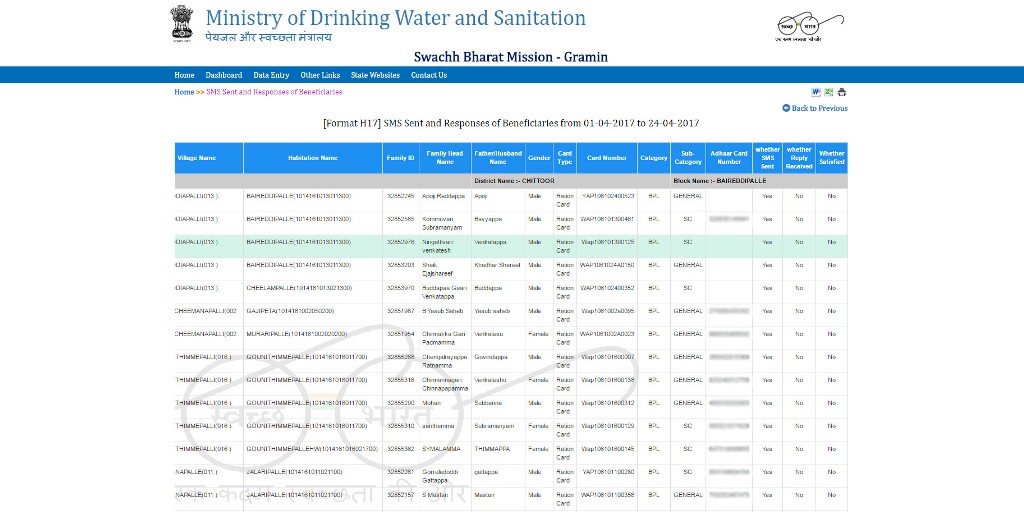Click the printer icon to print report
Viewport: 1024px width, 512px height.
pos(842,92)
